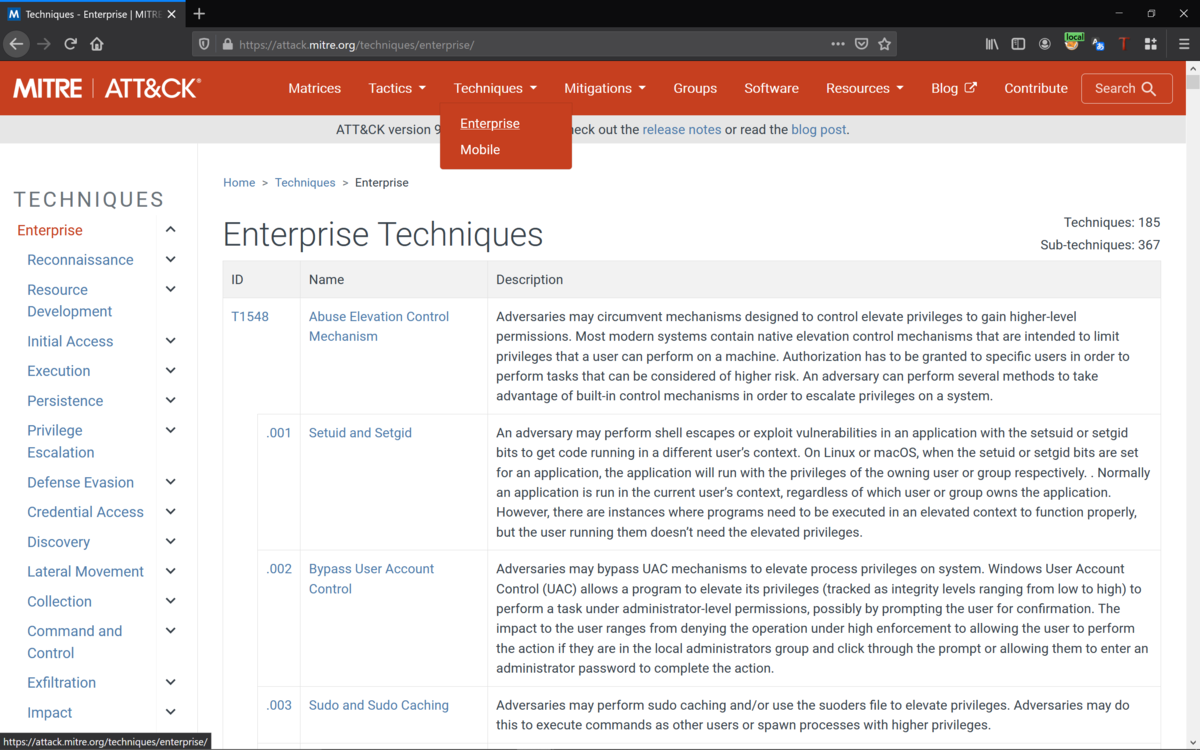Open Bypass User Account Control sub-technique
Image resolution: width=1200 pixels, height=750 pixels.
point(371,579)
